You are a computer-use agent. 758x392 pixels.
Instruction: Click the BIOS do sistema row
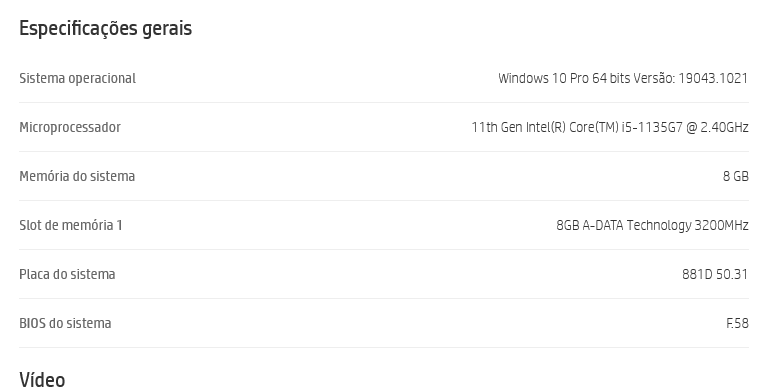pyautogui.click(x=384, y=323)
